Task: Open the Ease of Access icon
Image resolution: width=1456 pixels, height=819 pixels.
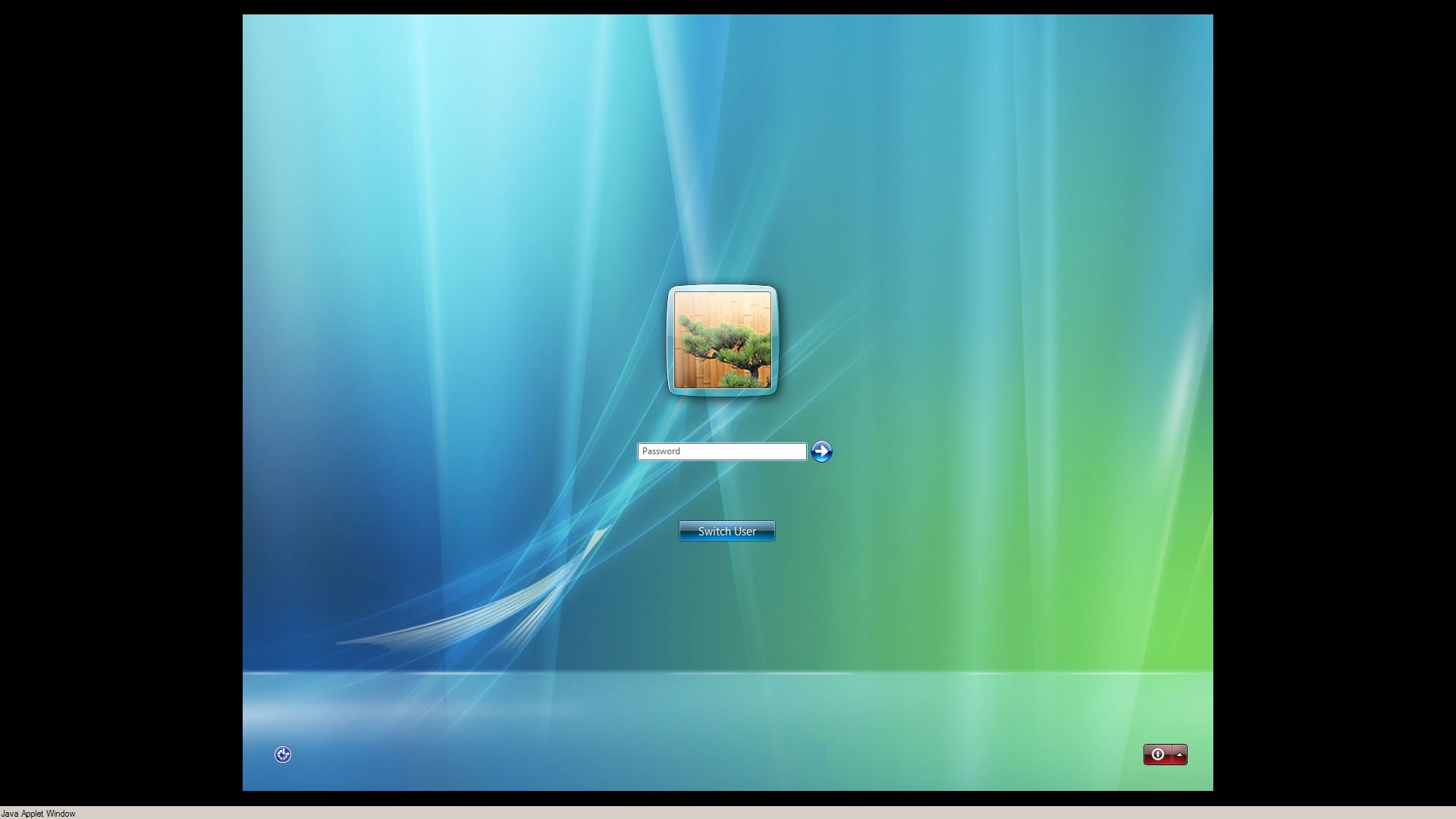Action: click(x=283, y=754)
